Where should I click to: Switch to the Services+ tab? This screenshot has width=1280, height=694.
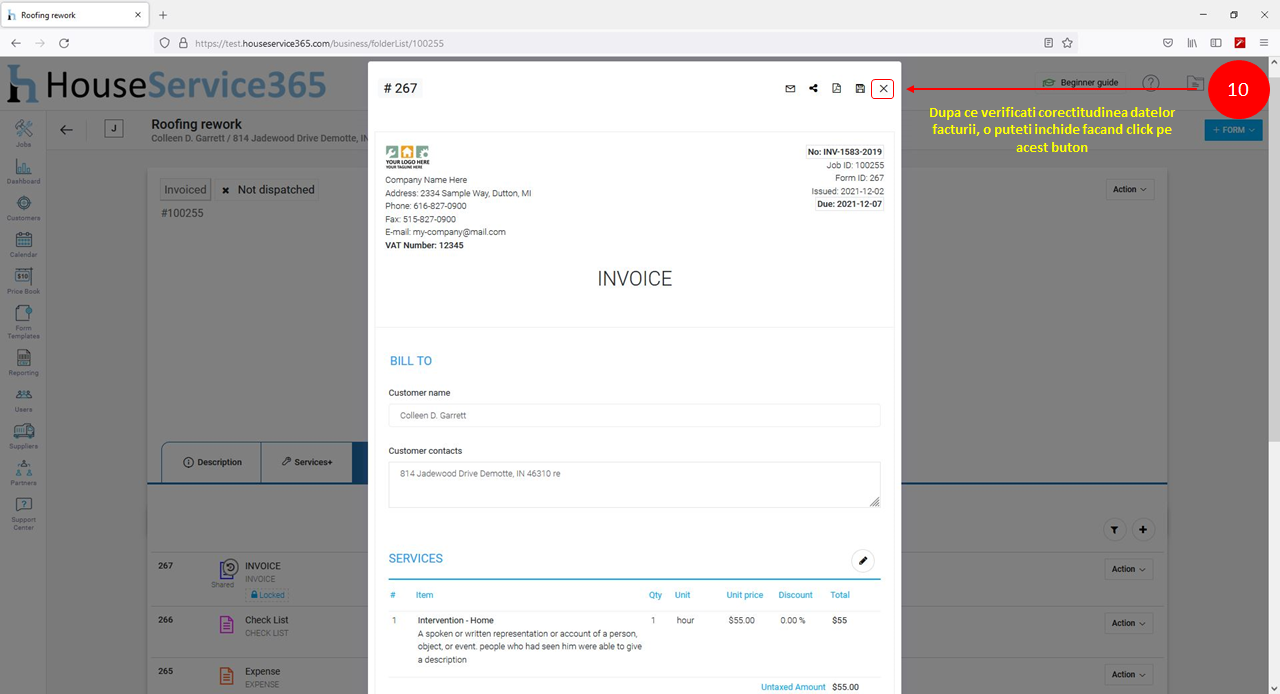point(307,462)
